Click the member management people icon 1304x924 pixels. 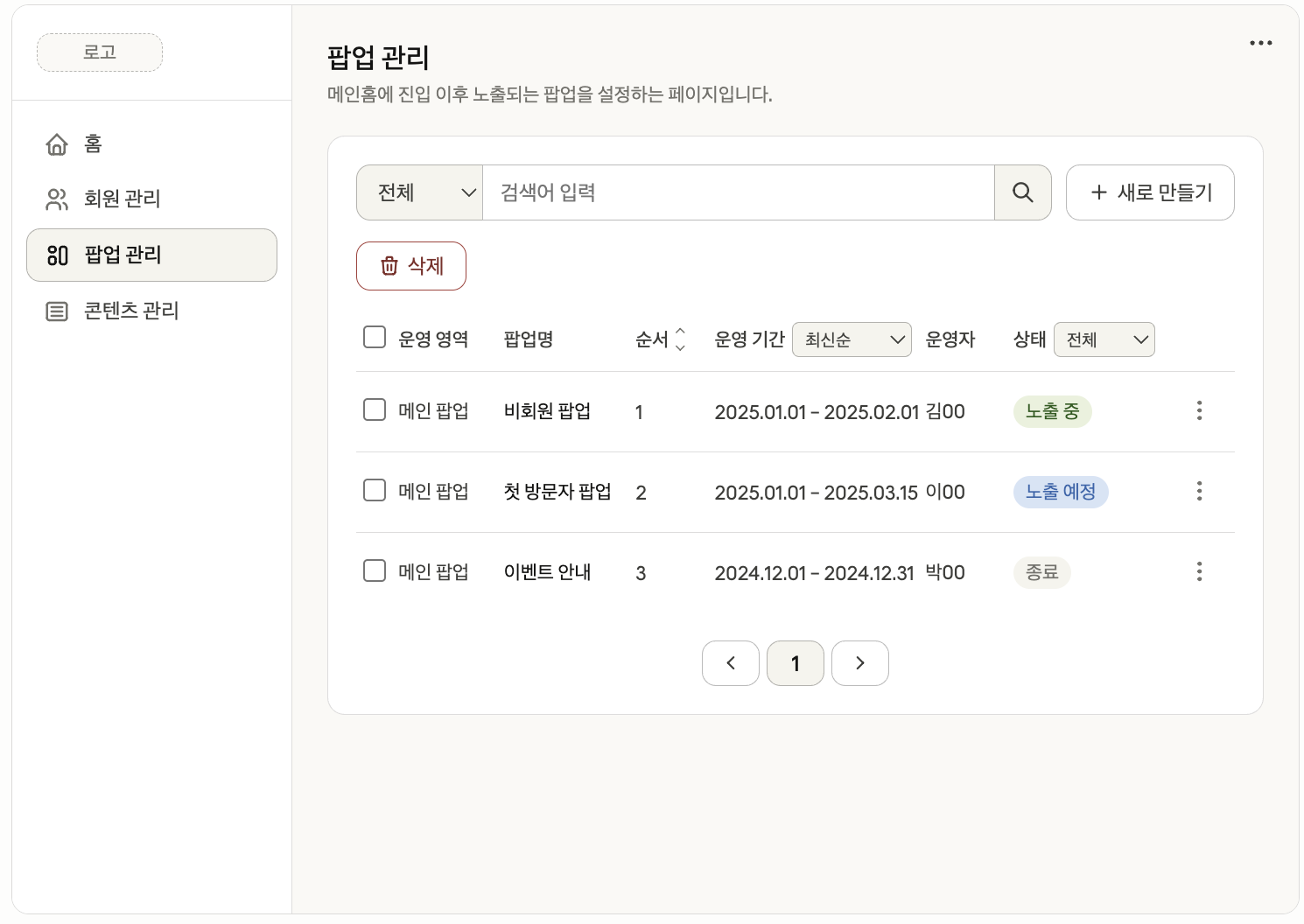coord(57,199)
